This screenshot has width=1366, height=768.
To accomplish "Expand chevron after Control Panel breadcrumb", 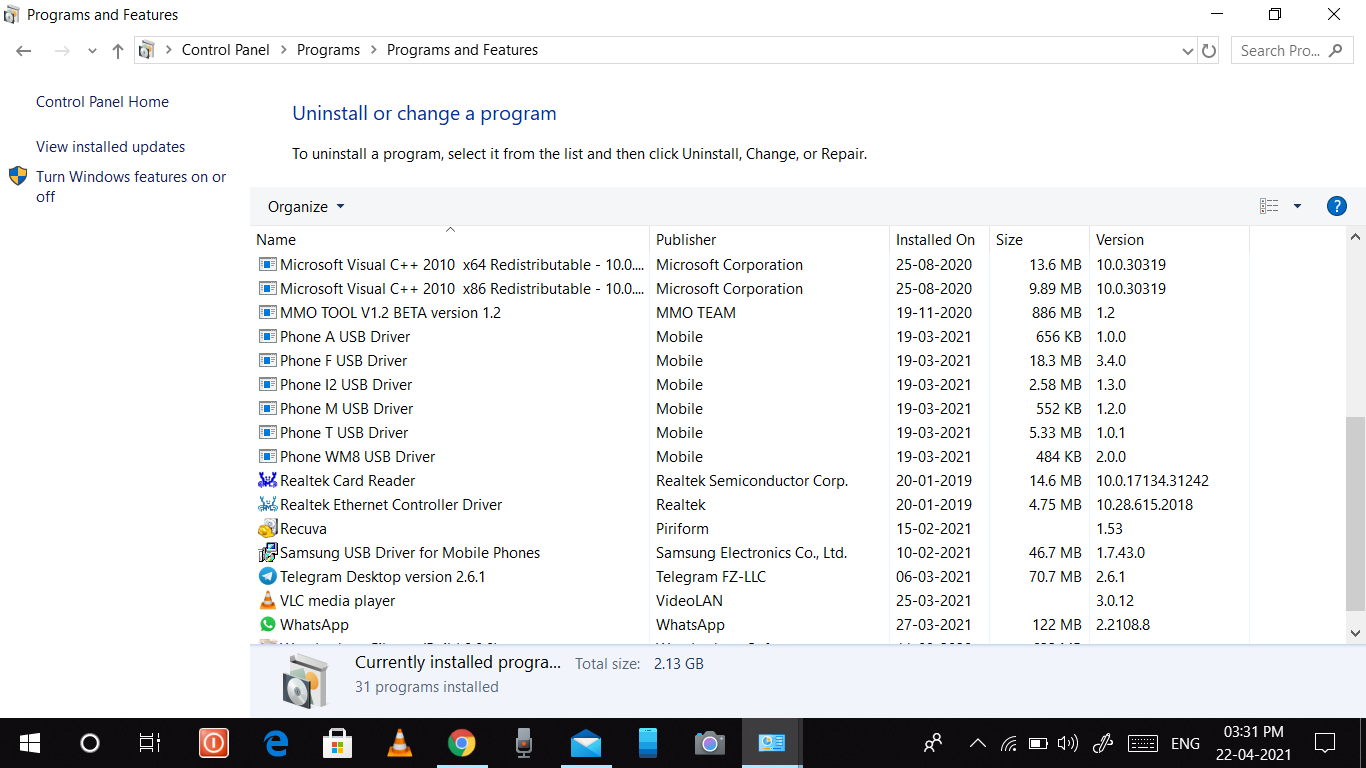I will 283,50.
